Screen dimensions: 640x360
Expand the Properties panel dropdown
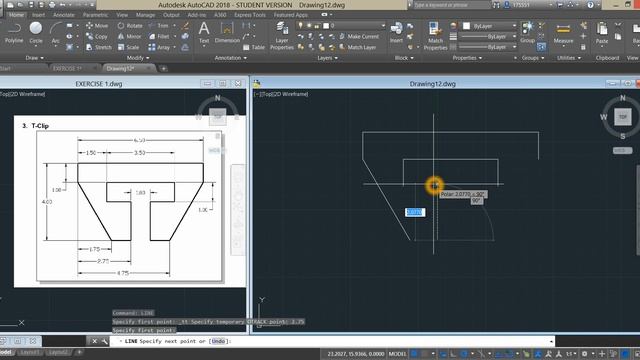[467, 58]
